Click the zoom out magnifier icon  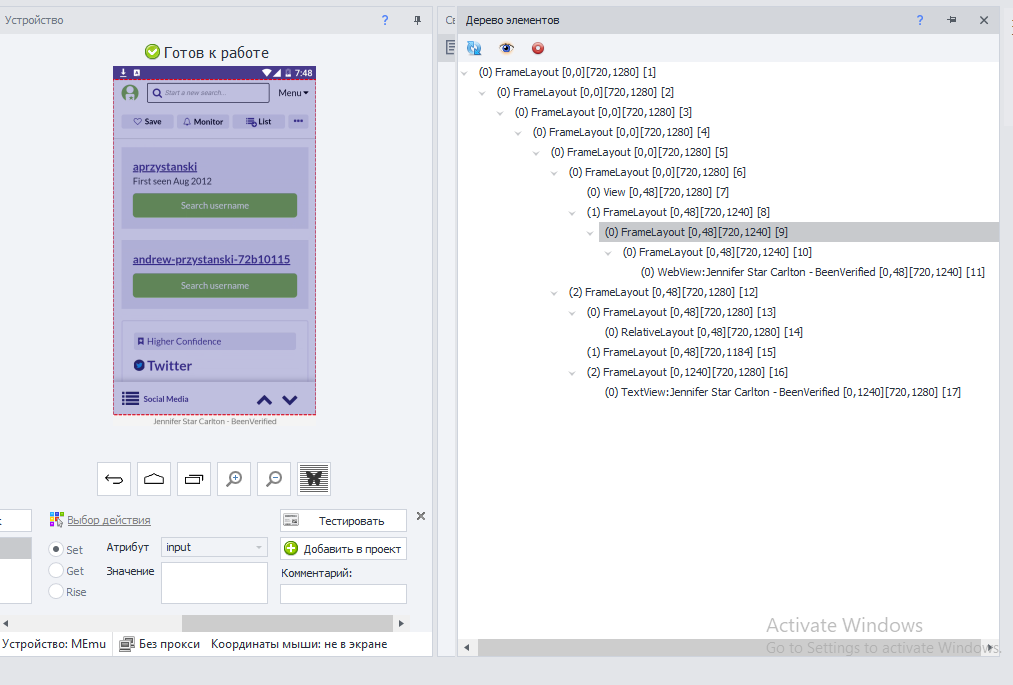(274, 479)
